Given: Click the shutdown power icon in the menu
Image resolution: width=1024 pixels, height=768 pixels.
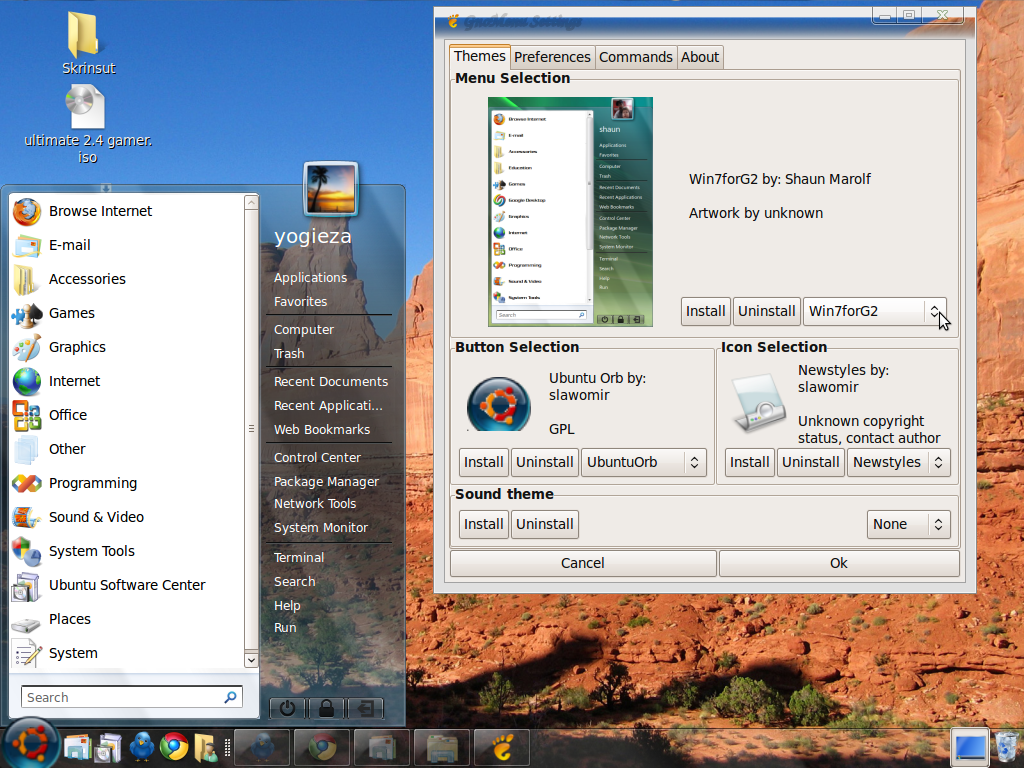Looking at the screenshot, I should (x=287, y=708).
